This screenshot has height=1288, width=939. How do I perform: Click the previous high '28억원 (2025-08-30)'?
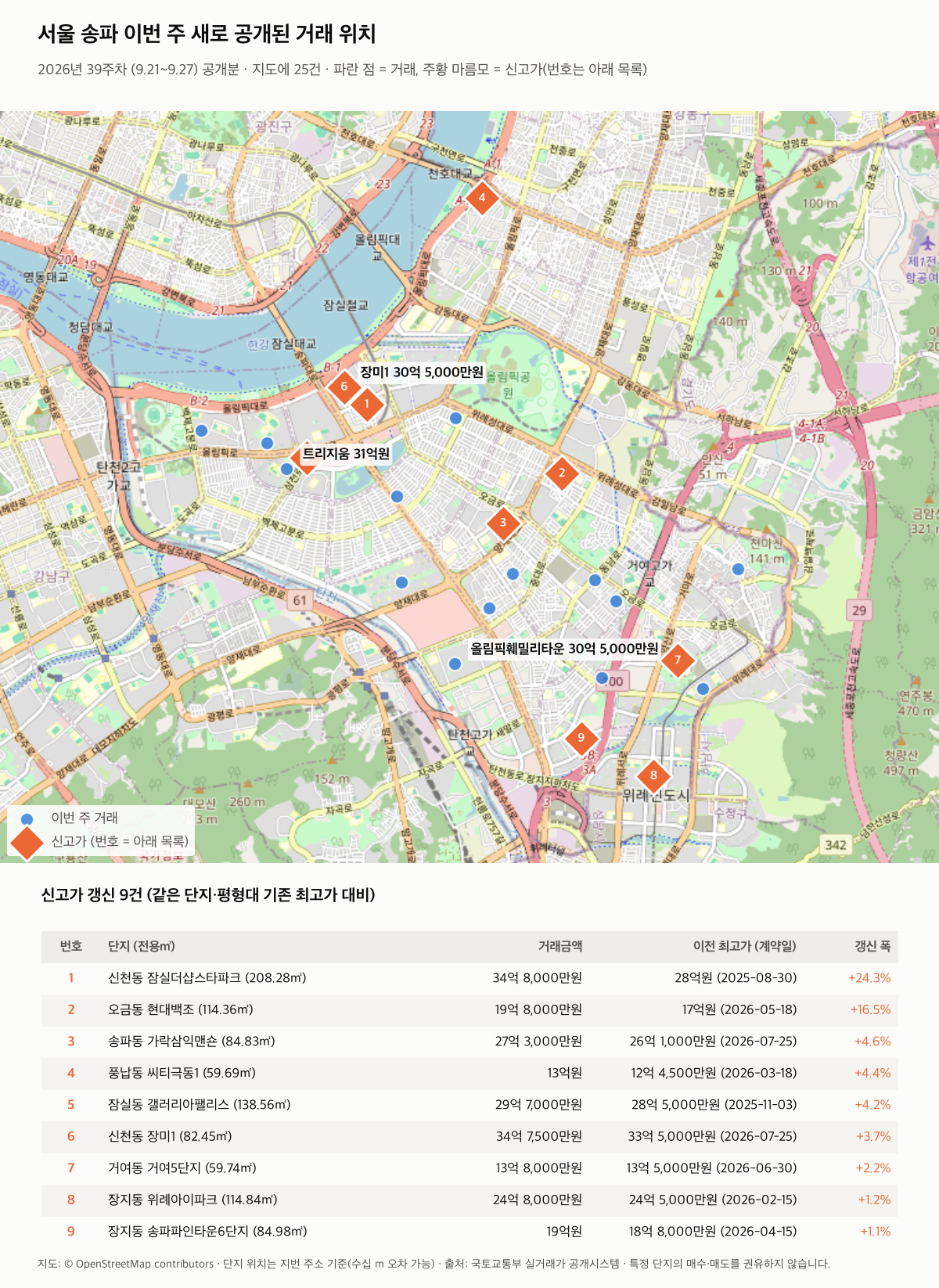(x=736, y=978)
